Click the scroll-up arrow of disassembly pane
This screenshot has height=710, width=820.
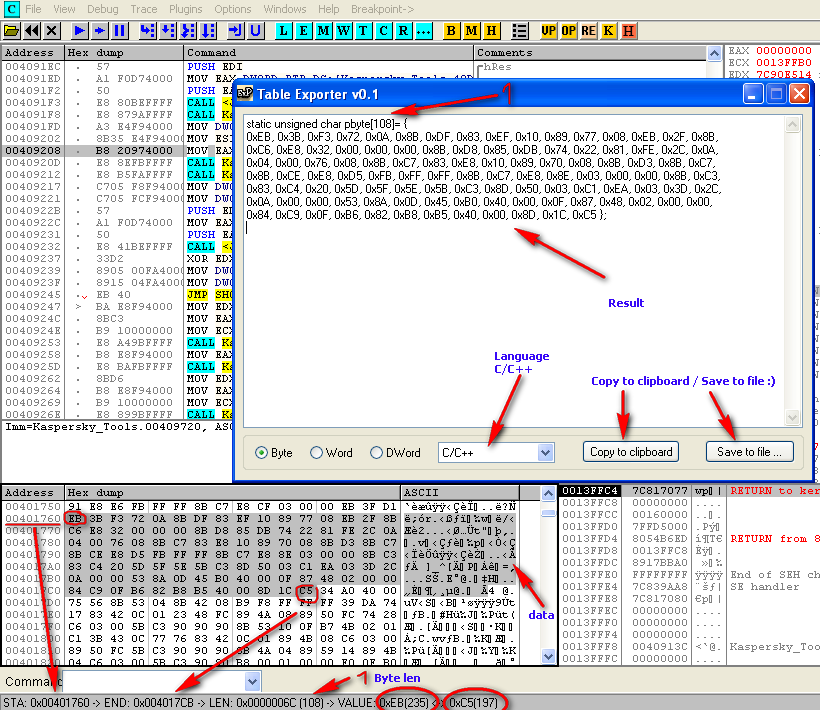[714, 53]
